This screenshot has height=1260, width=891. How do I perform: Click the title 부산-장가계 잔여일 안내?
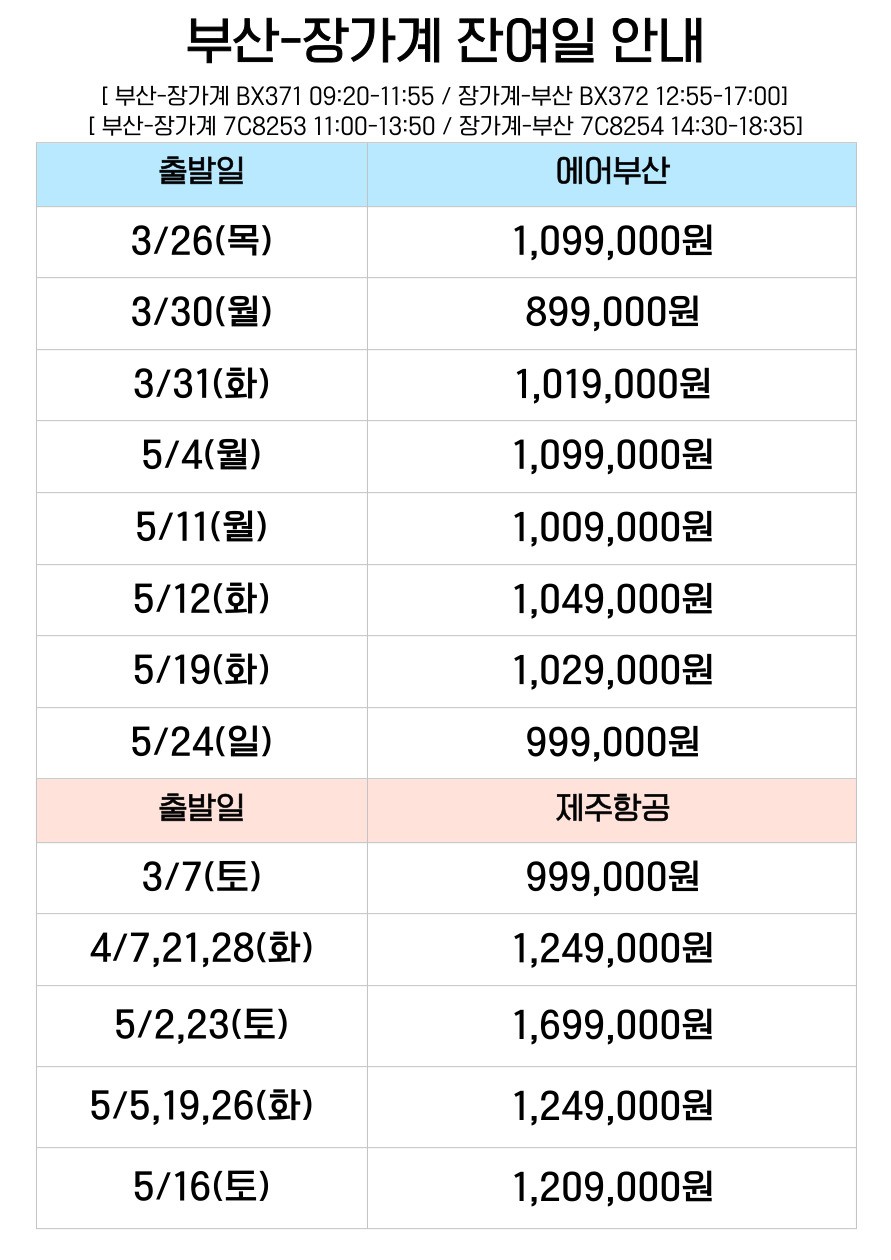coord(445,42)
